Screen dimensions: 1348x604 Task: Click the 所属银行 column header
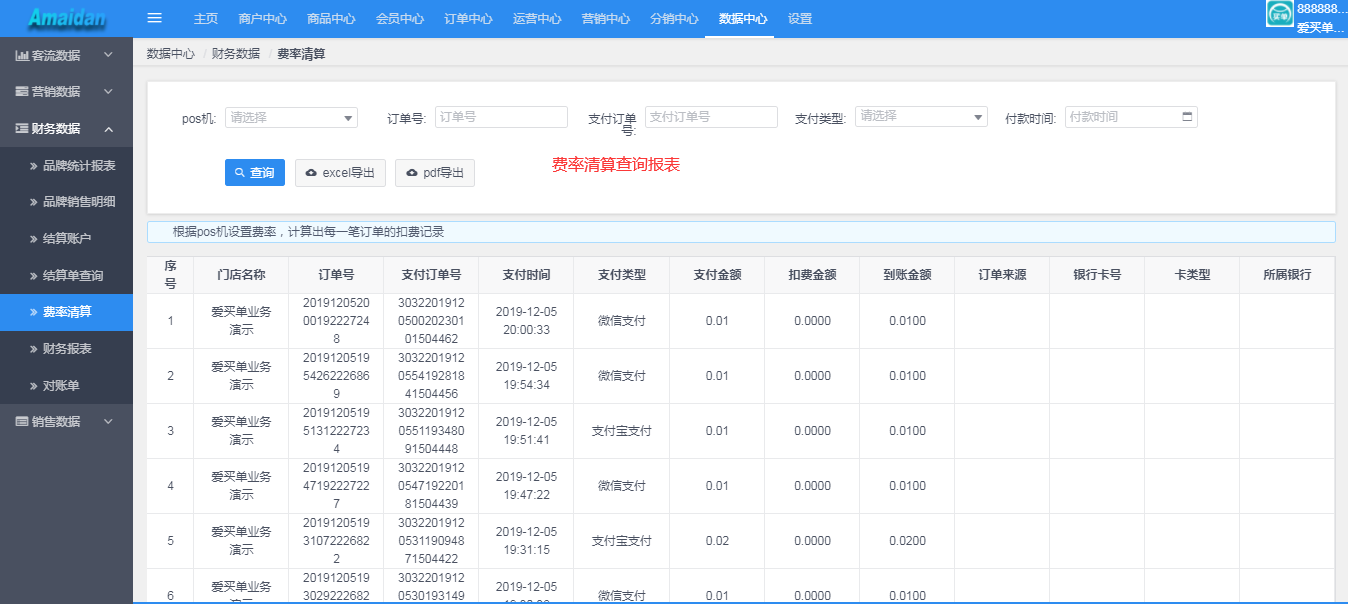tap(1287, 275)
